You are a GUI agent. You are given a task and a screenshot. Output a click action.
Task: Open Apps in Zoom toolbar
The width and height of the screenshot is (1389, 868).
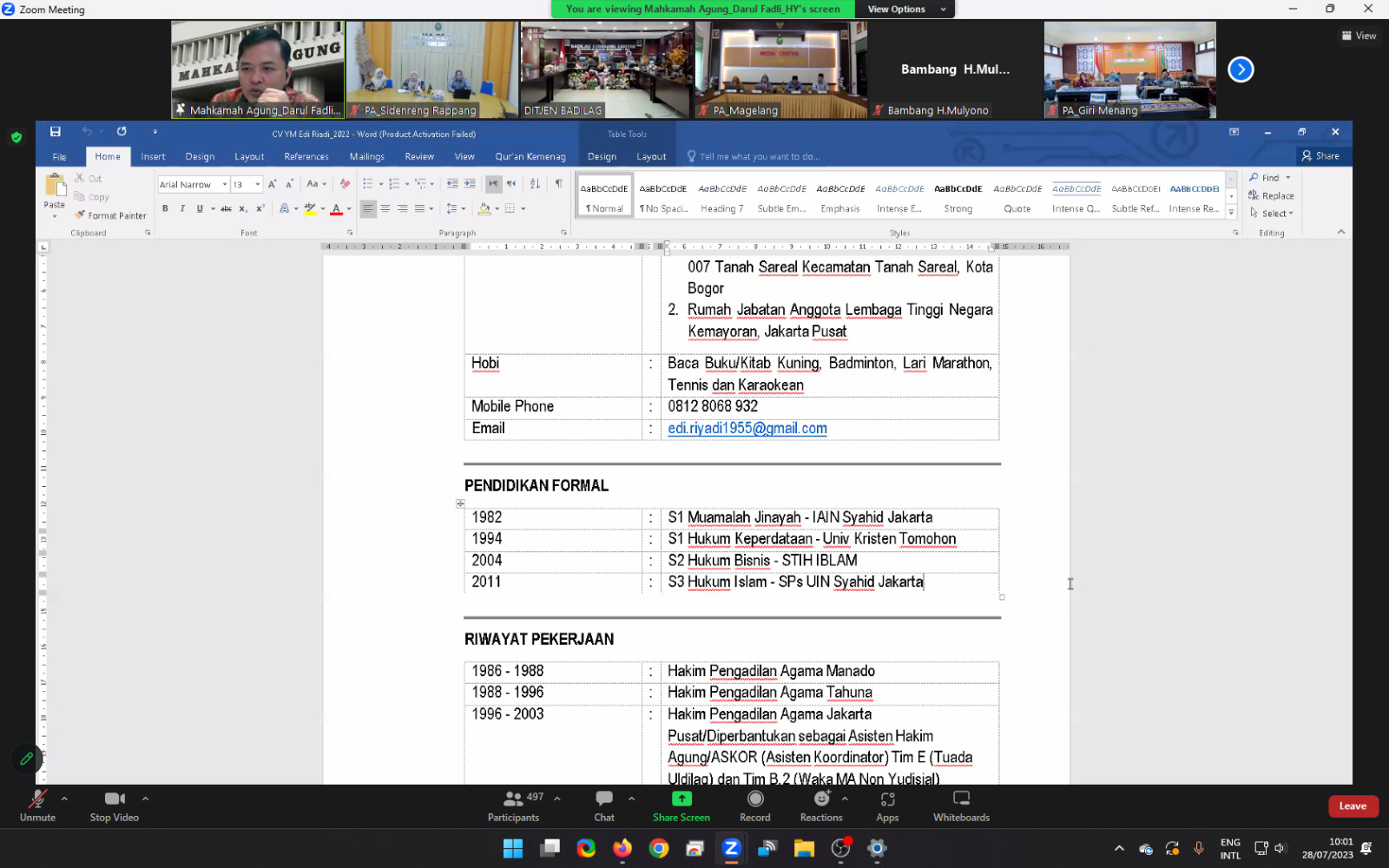tap(887, 806)
